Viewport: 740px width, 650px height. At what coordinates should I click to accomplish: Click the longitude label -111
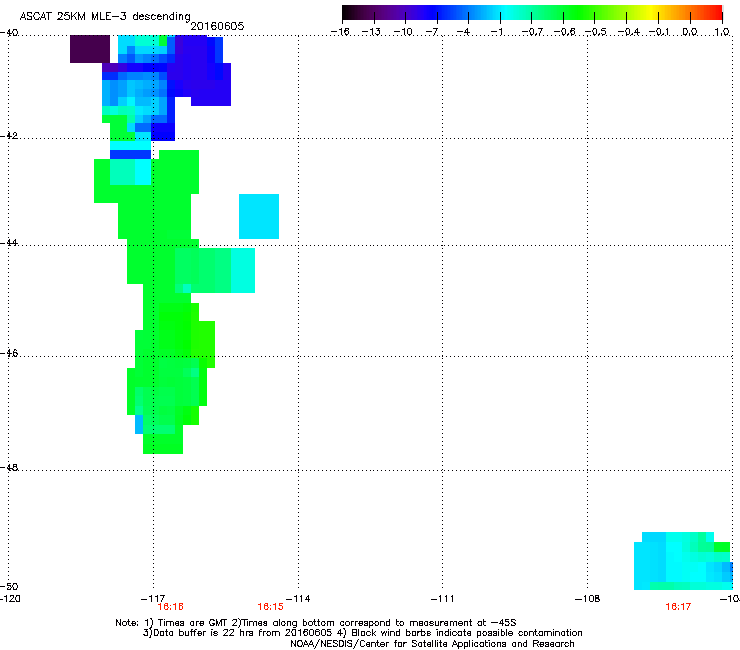[x=442, y=599]
